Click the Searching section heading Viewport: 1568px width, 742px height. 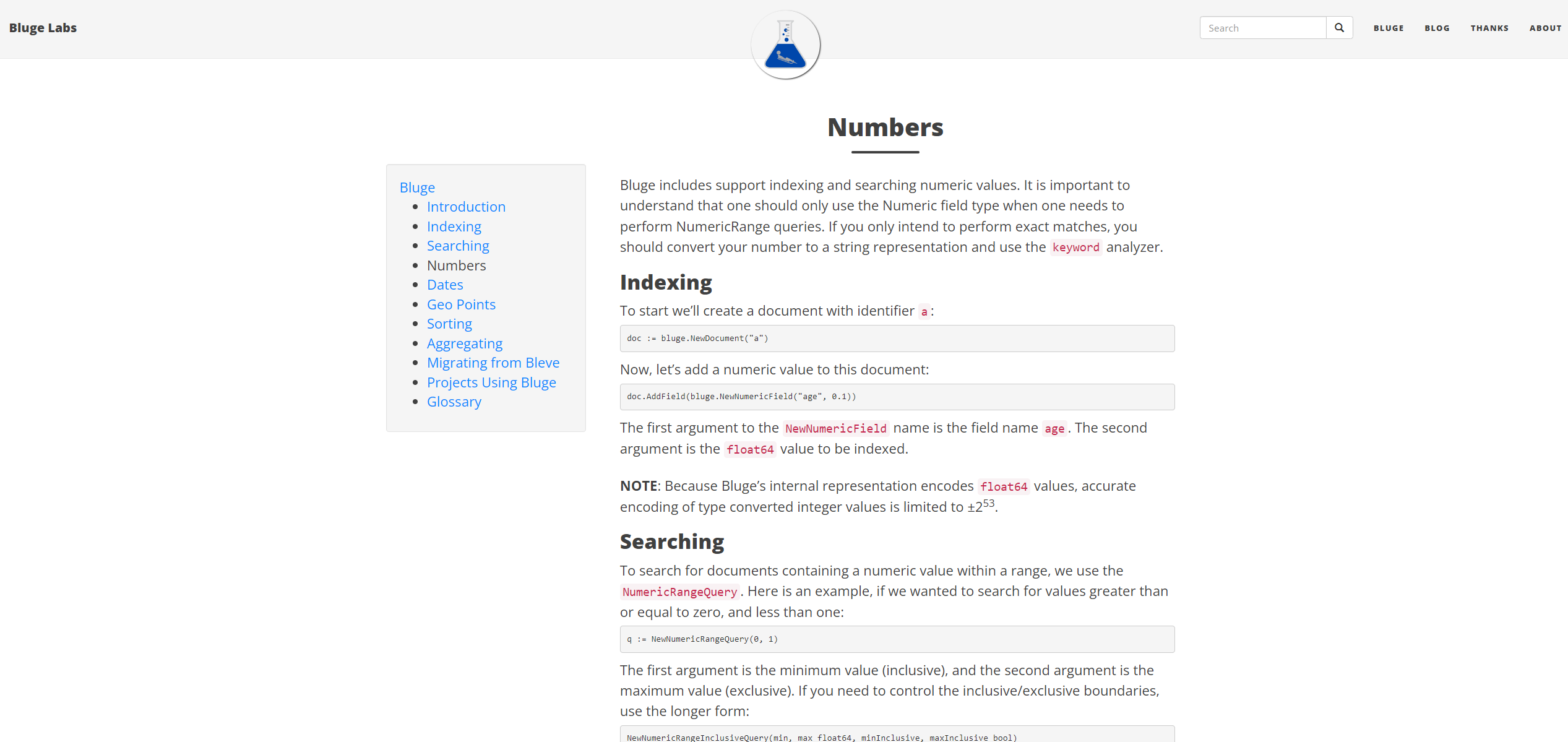coord(672,541)
